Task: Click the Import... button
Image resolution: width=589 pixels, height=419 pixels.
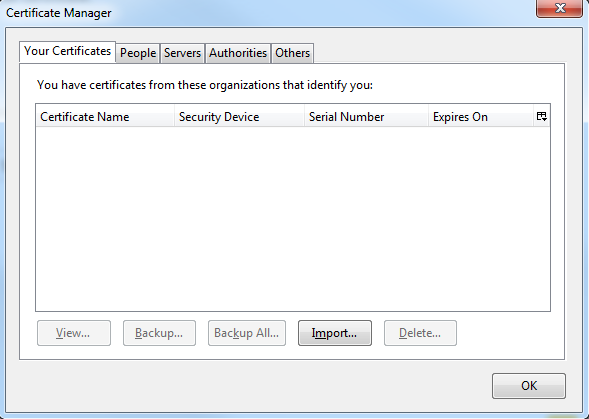Action: (x=335, y=333)
